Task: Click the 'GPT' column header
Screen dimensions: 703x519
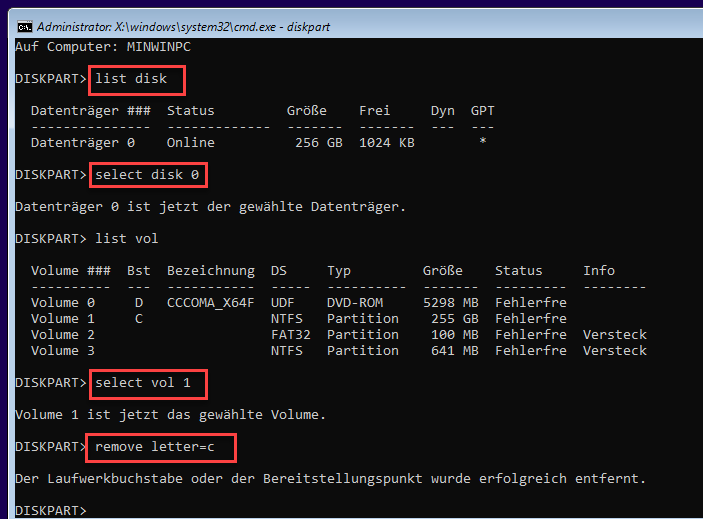Action: [483, 111]
